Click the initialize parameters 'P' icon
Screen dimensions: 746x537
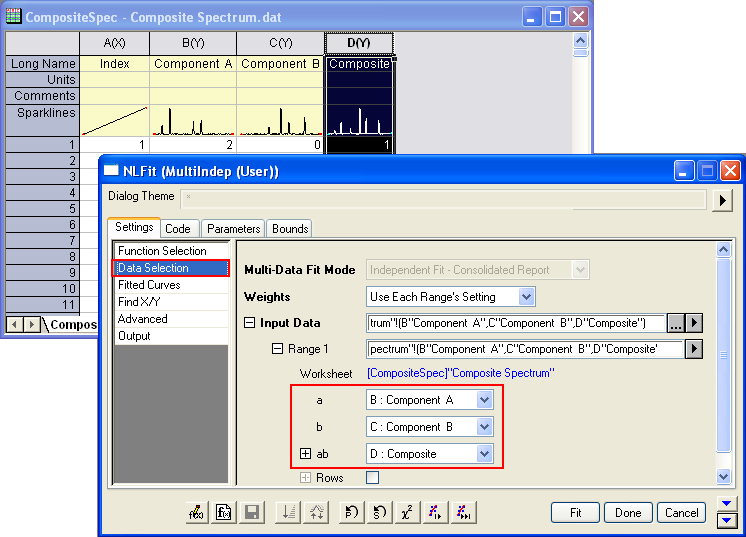point(352,512)
